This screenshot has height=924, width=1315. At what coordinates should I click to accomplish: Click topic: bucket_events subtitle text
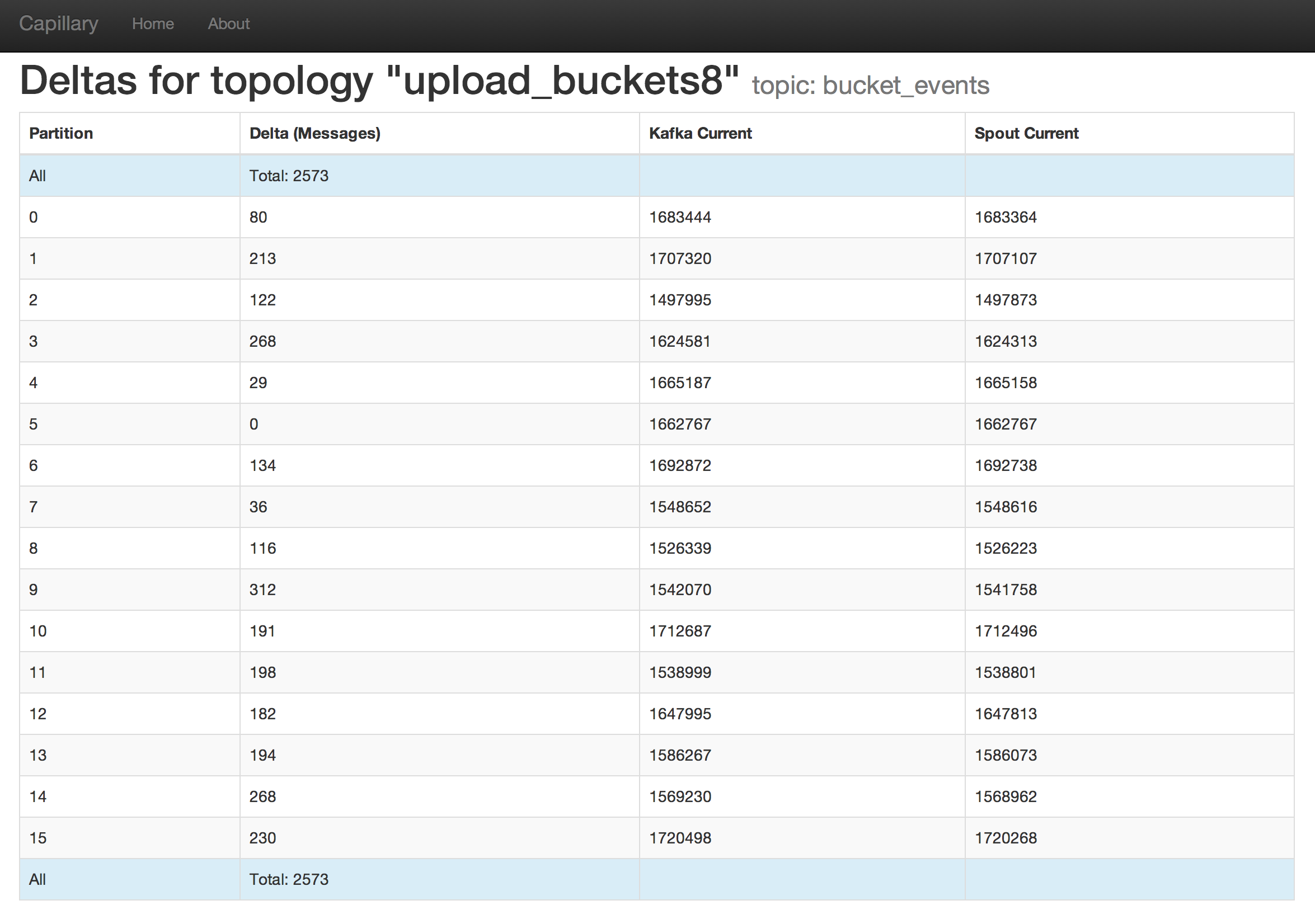[x=870, y=86]
